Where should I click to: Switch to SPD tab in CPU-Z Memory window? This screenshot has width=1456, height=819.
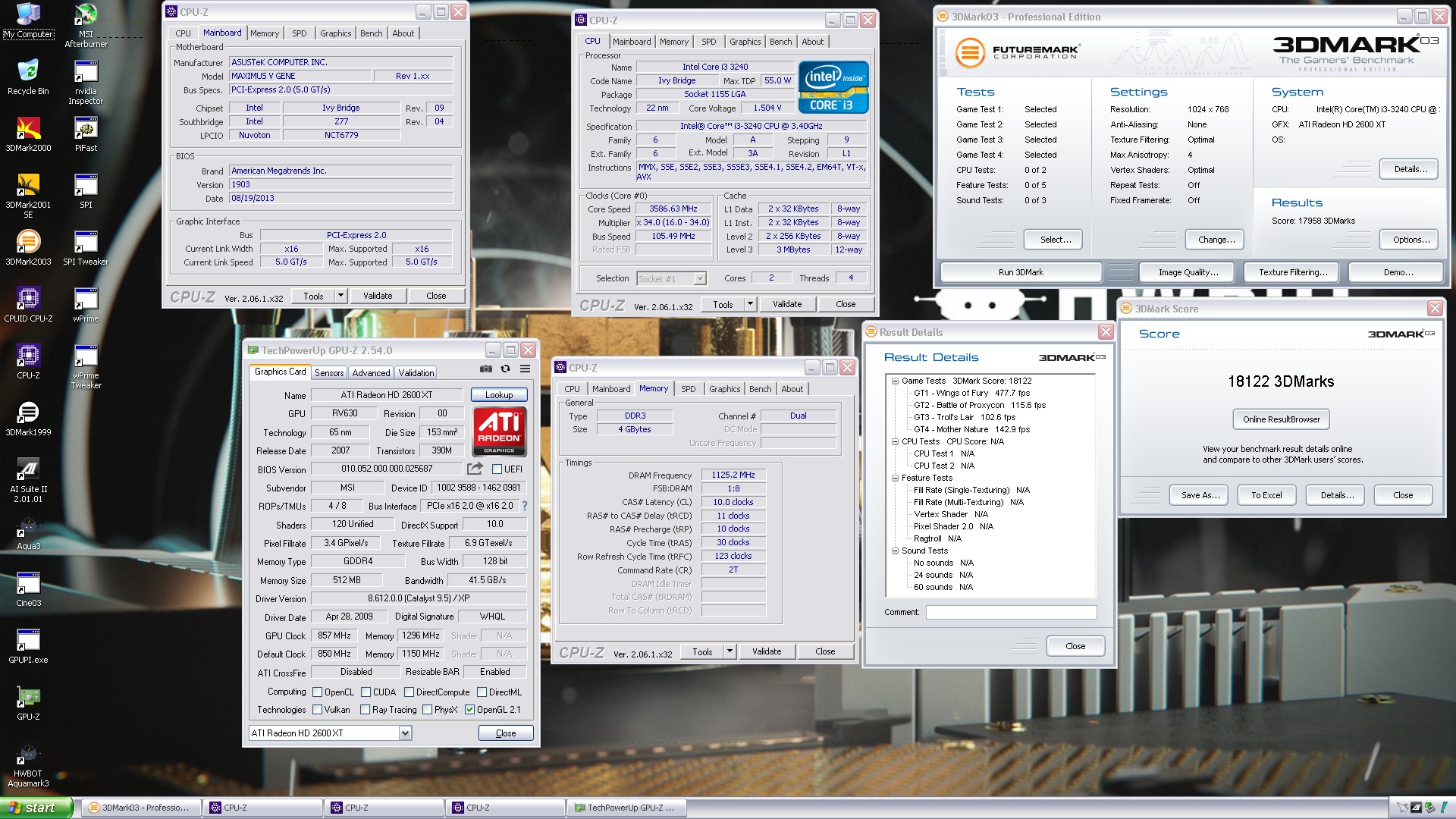tap(688, 389)
